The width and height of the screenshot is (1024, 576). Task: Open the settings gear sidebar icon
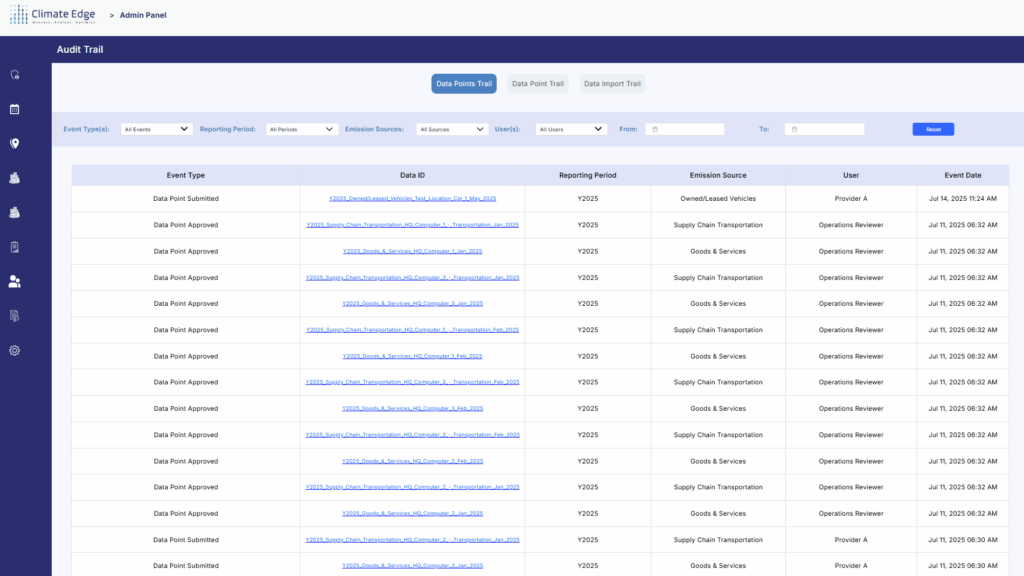(14, 350)
